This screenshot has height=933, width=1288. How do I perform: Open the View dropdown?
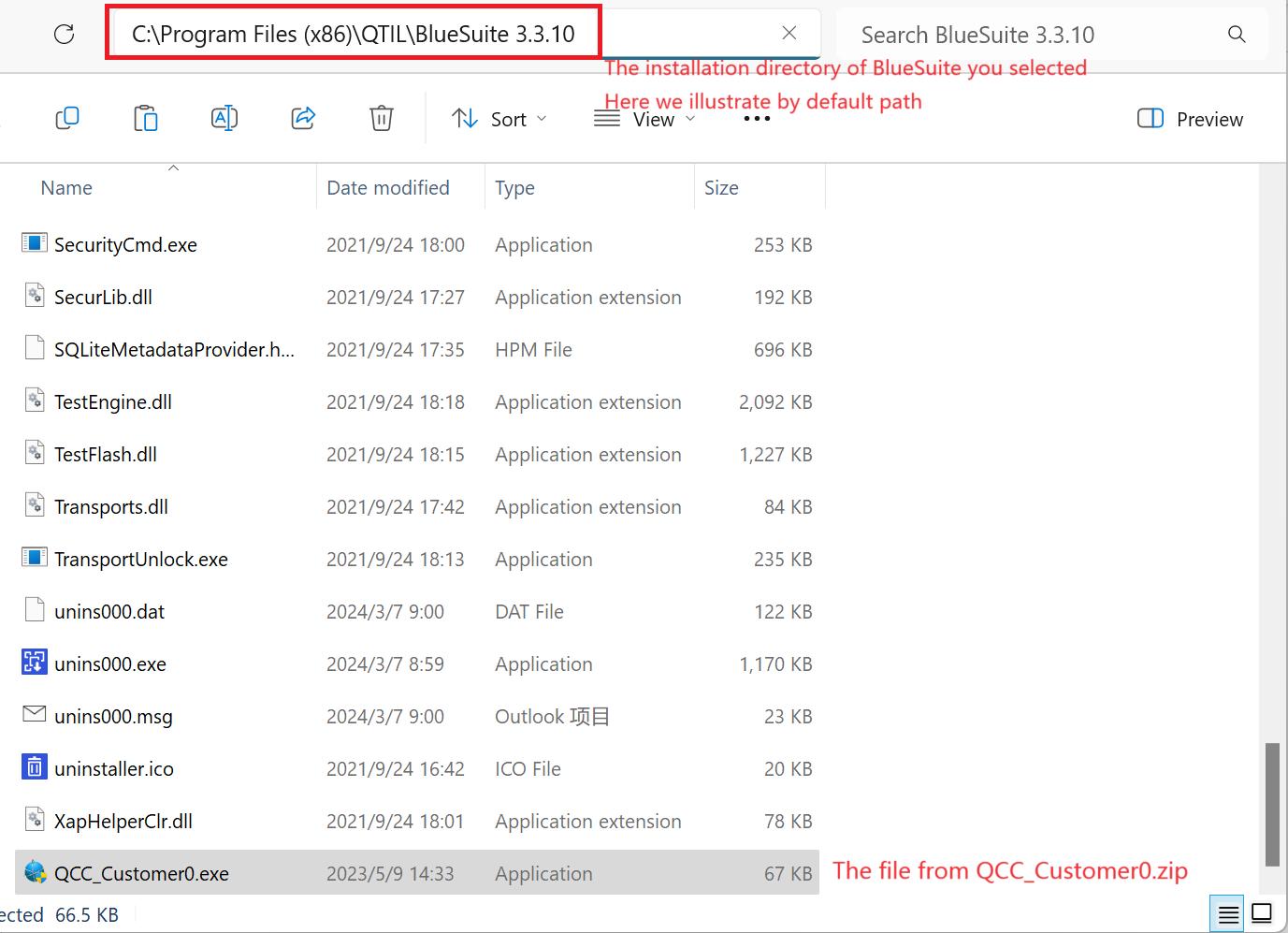coord(645,119)
